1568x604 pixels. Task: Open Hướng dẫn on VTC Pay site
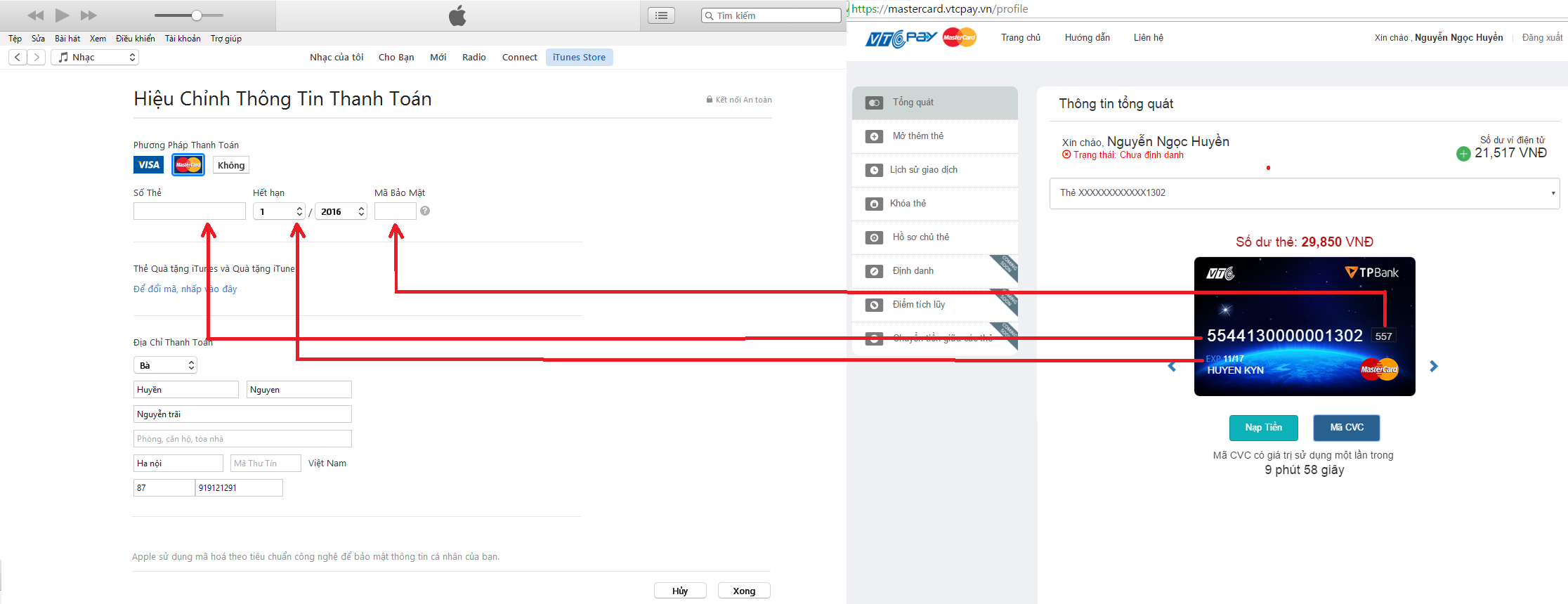coord(1087,38)
